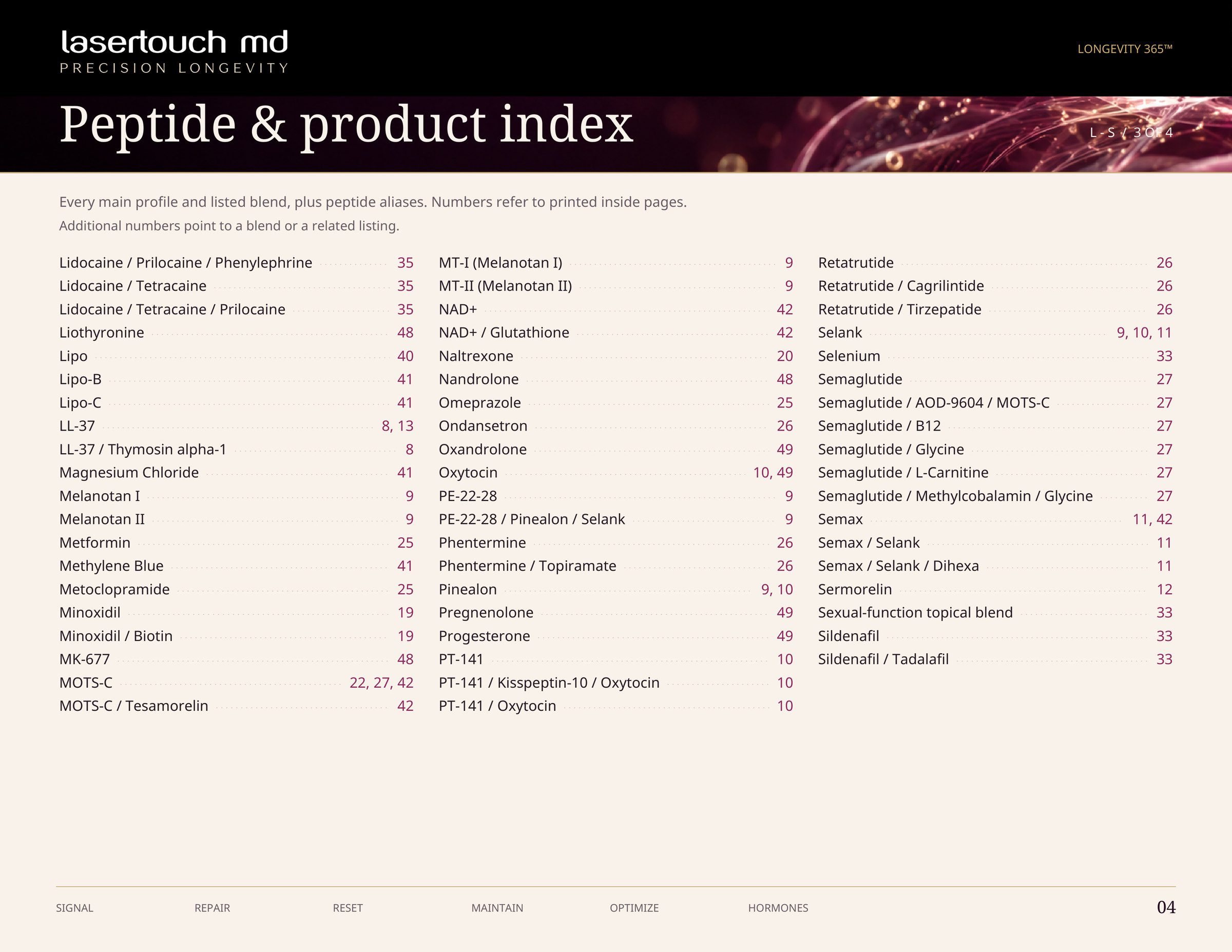Click the Peptide & product index title
Image resolution: width=1232 pixels, height=952 pixels.
(x=346, y=125)
